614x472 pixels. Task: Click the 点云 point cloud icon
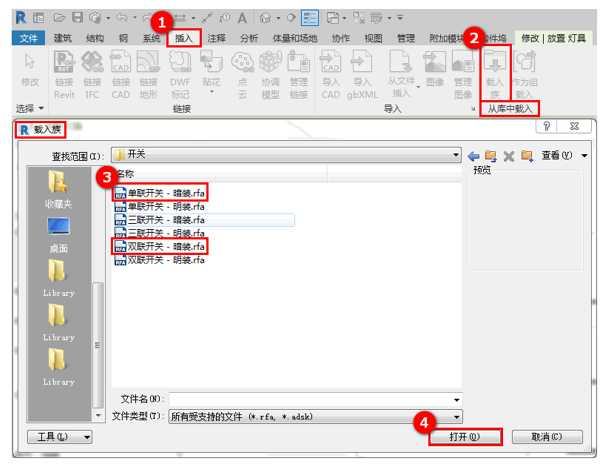[x=241, y=73]
